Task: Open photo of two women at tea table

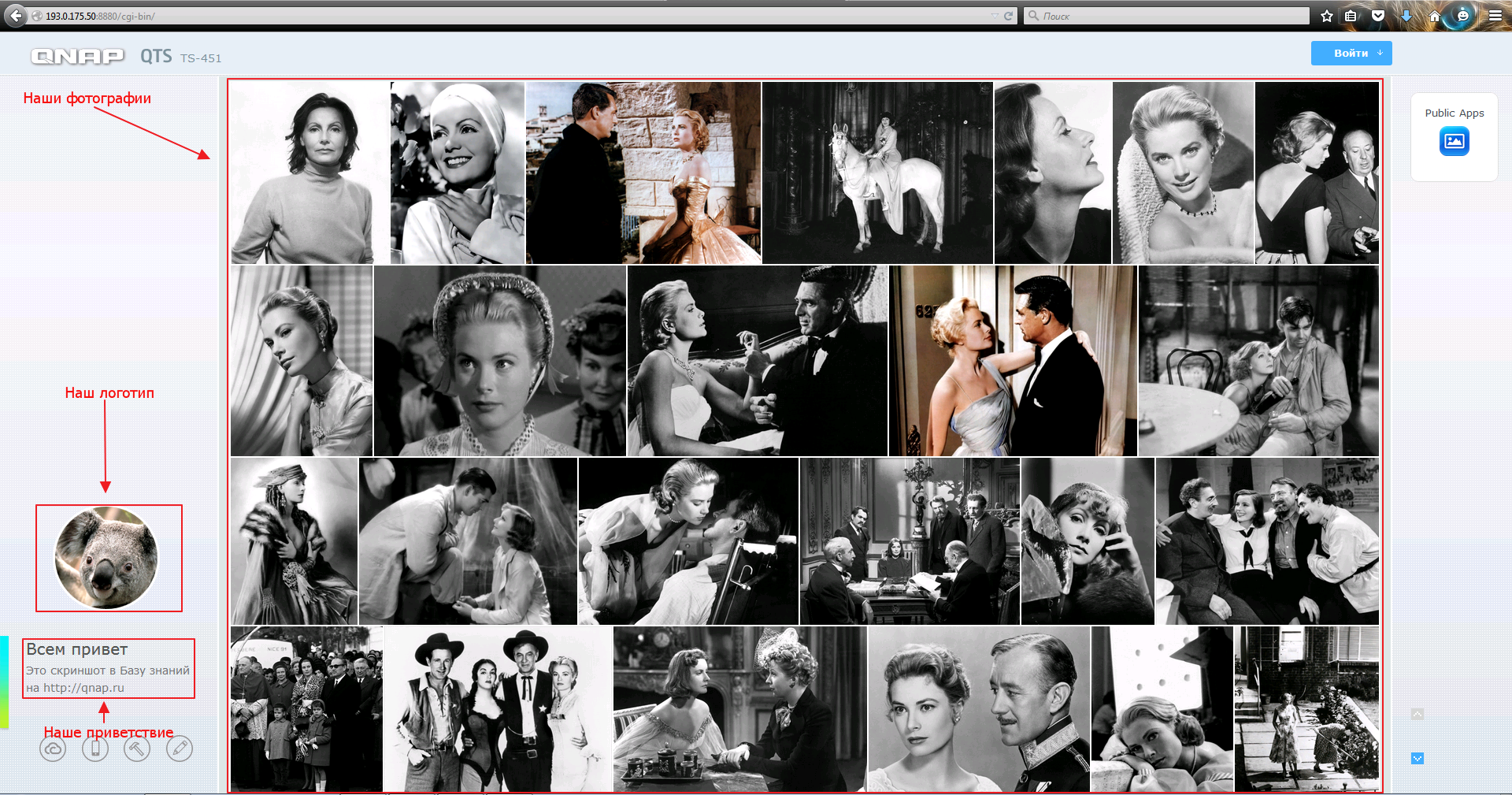Action: (739, 709)
